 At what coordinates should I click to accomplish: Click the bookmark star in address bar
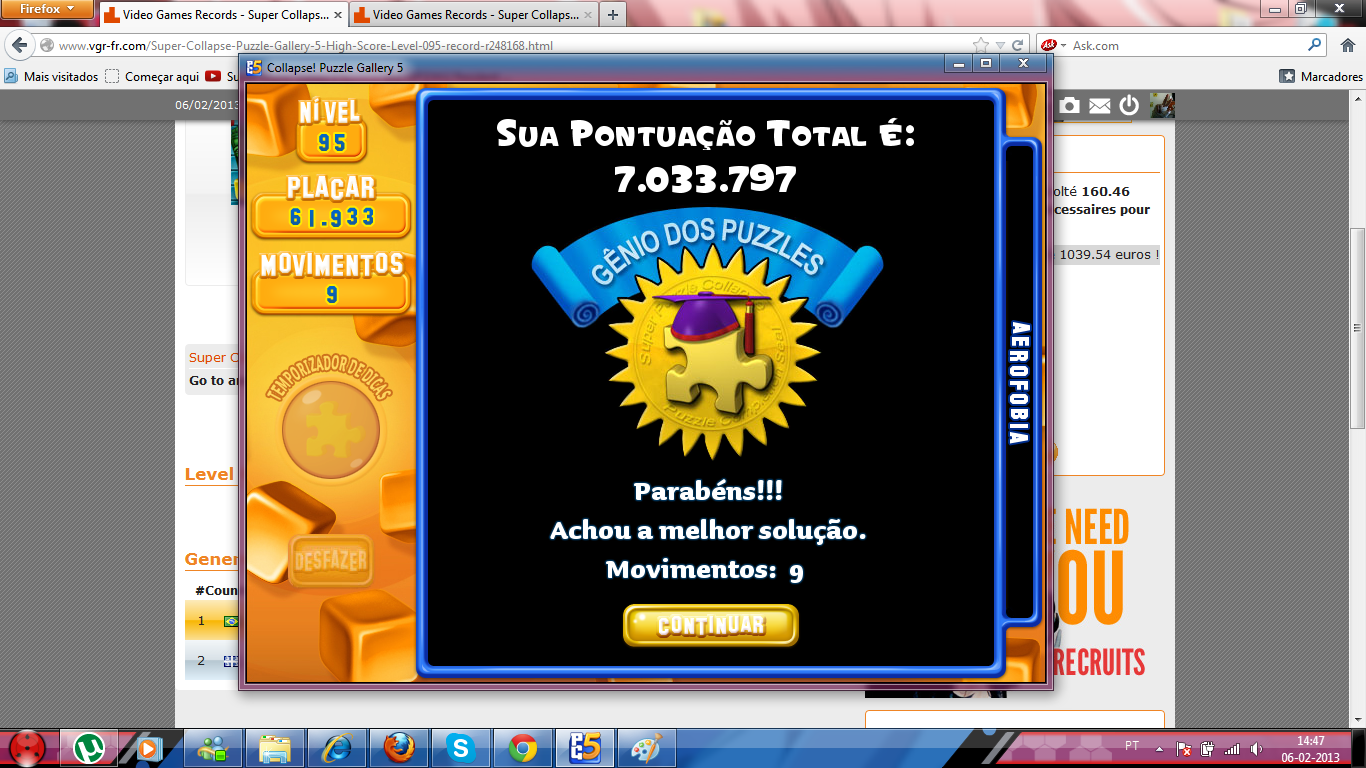[x=981, y=46]
